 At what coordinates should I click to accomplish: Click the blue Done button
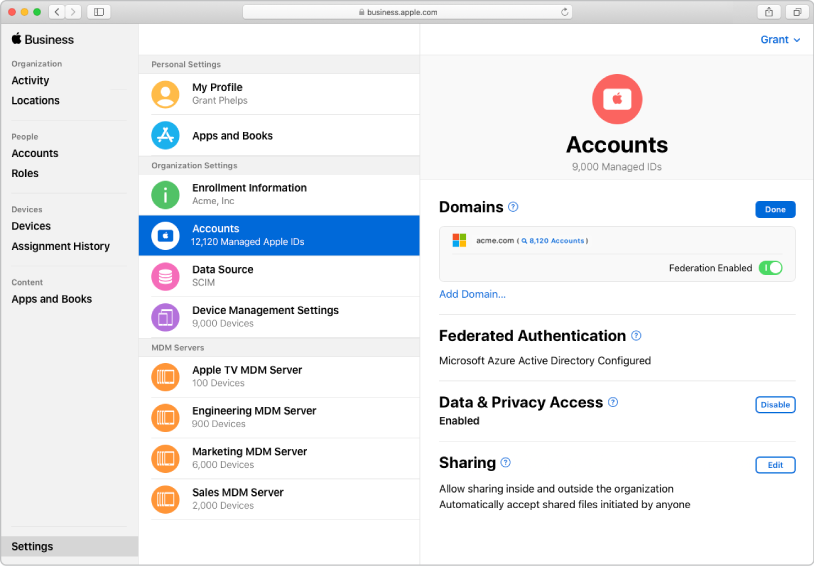775,209
